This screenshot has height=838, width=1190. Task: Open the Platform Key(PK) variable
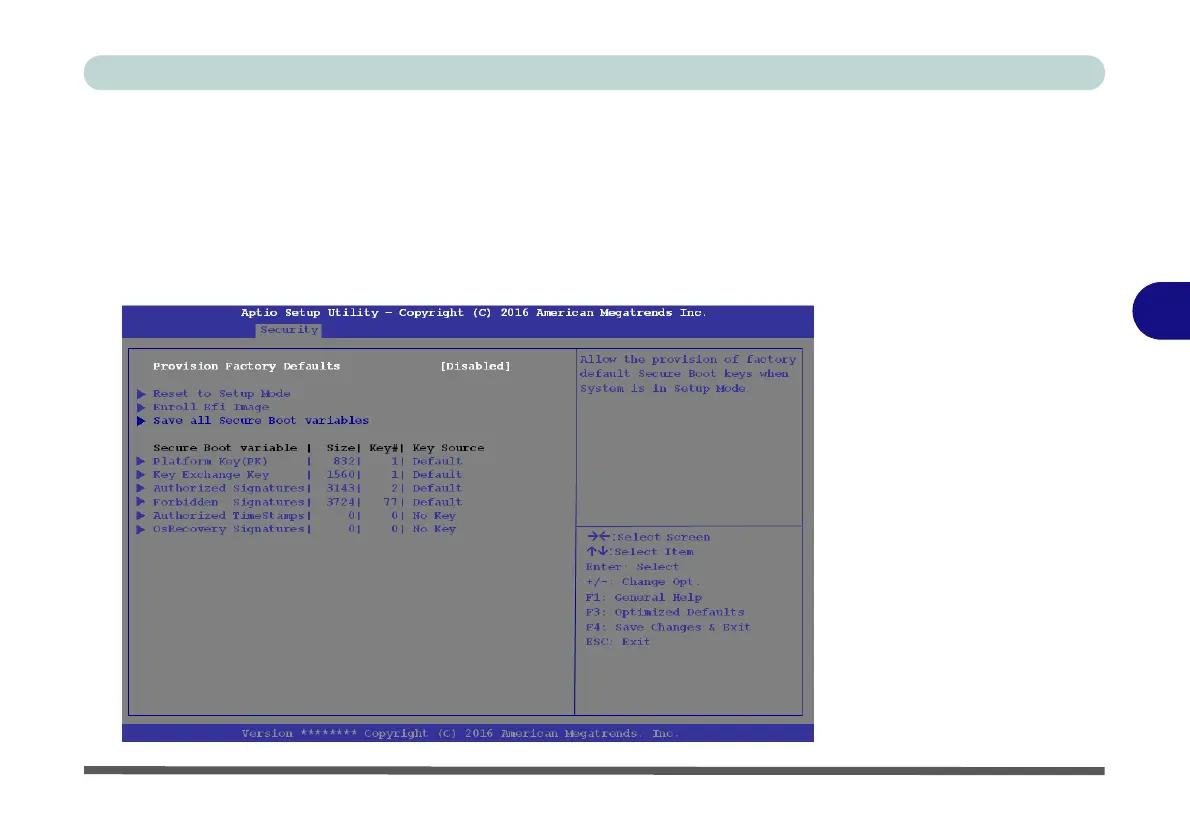[210, 461]
